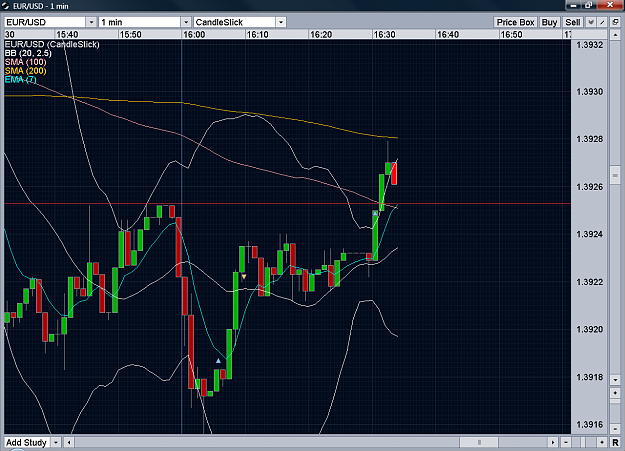The image size is (625, 451).
Task: Click the red horizontal price line
Action: tap(287, 204)
